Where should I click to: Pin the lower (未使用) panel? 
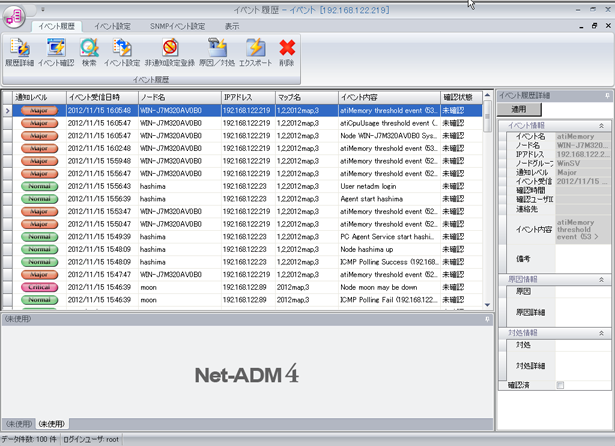[x=487, y=319]
